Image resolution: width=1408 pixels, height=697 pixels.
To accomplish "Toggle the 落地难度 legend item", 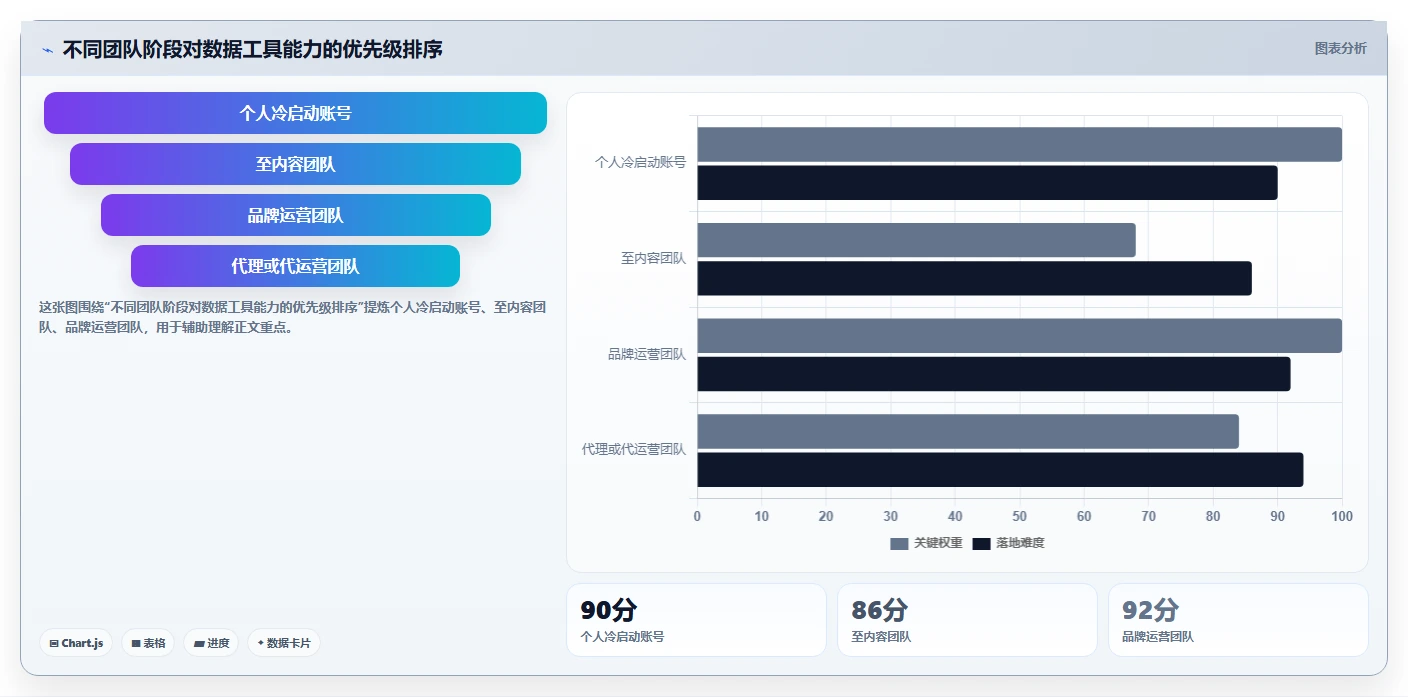I will [x=1008, y=543].
